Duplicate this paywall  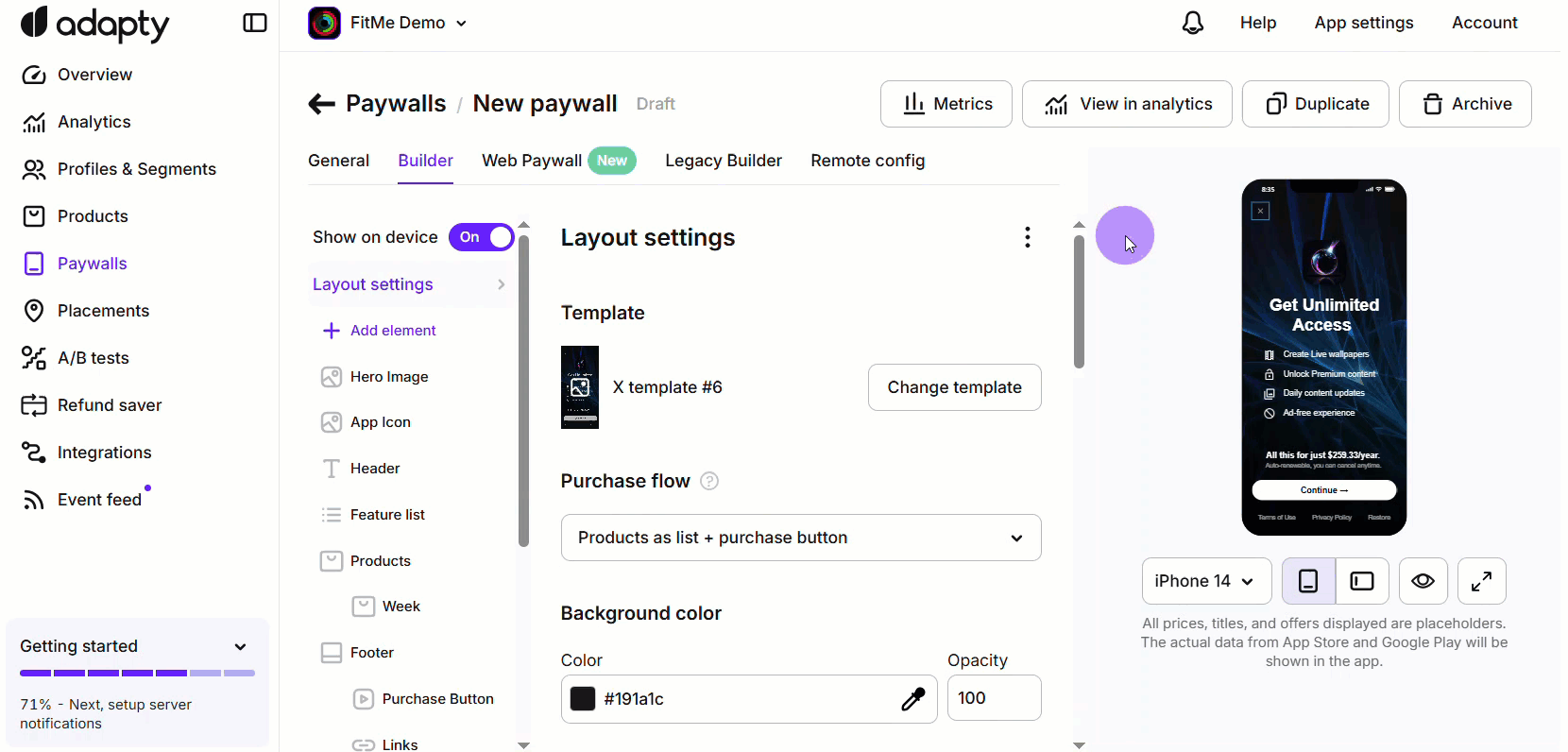1316,104
